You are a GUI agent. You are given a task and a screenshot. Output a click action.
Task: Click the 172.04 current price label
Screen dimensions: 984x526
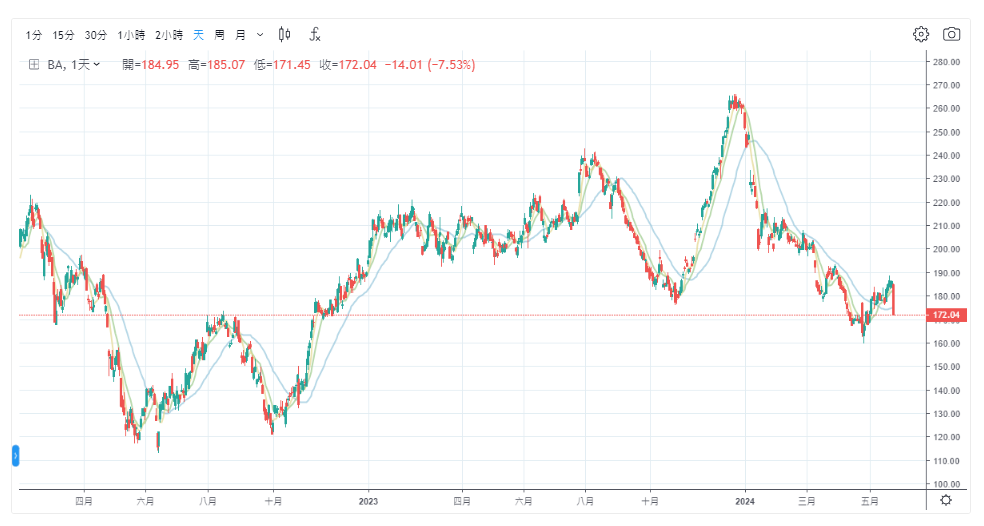pyautogui.click(x=947, y=315)
